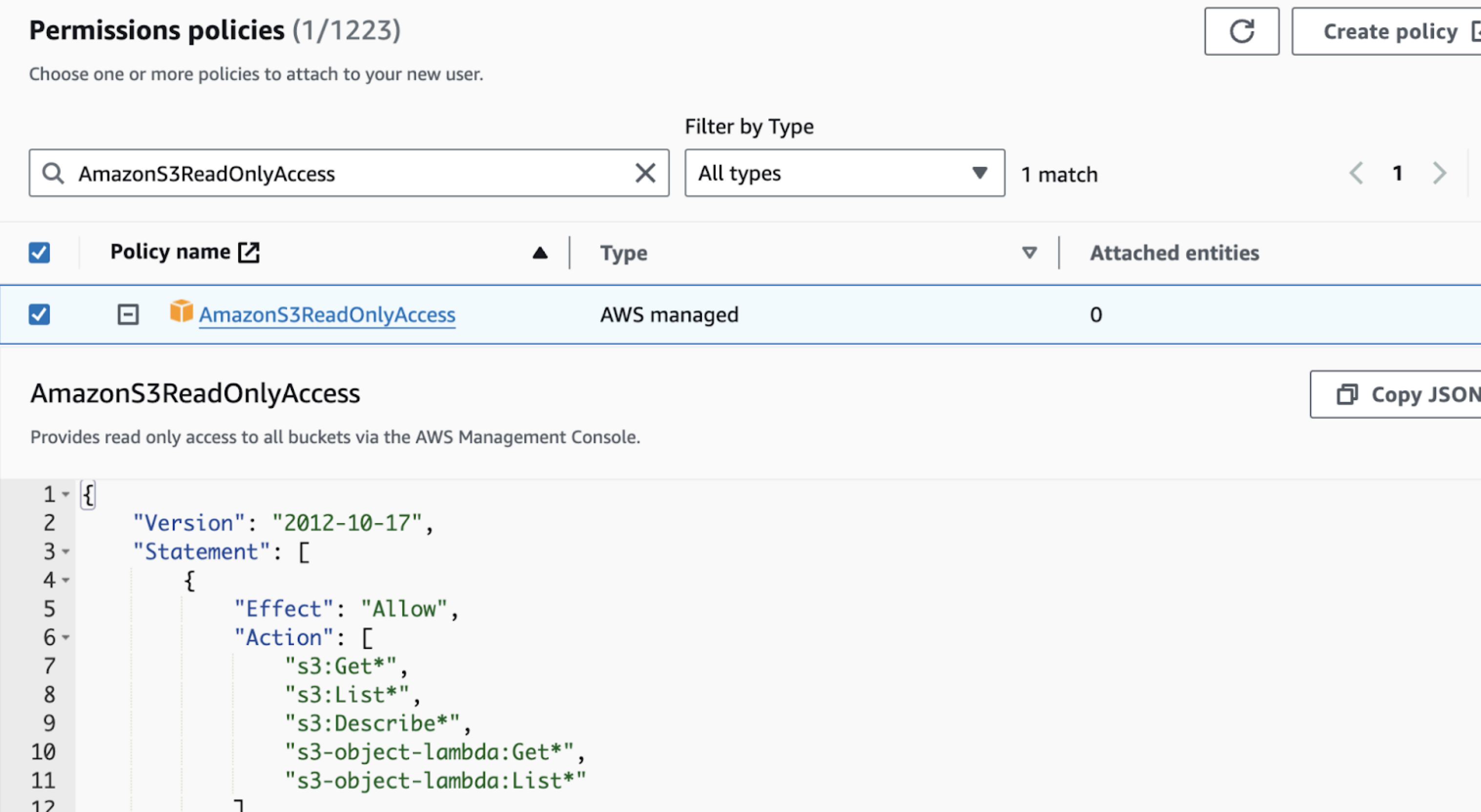
Task: Go to the previous page with left chevron
Action: click(x=1356, y=173)
